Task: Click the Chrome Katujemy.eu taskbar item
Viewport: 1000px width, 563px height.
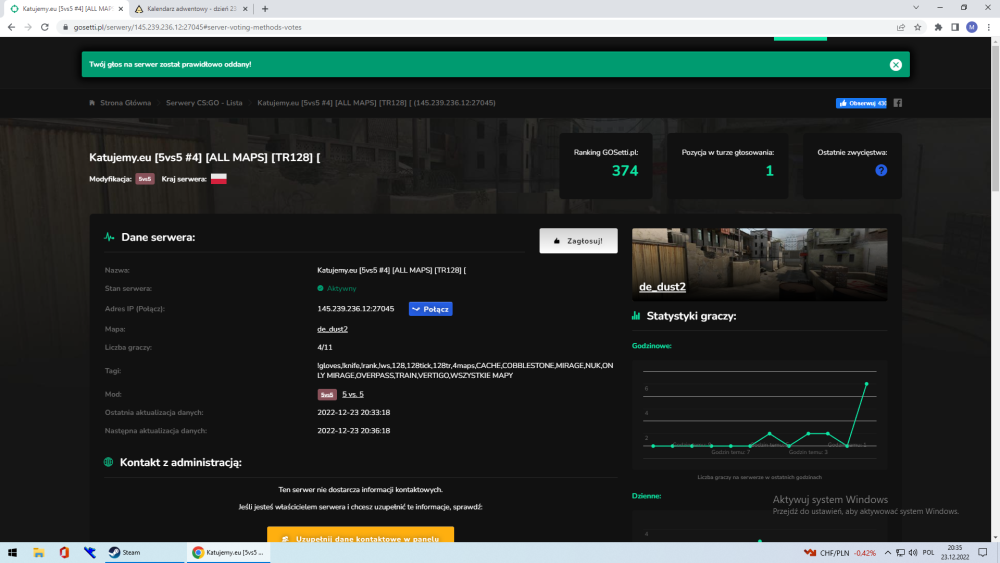Action: click(228, 553)
